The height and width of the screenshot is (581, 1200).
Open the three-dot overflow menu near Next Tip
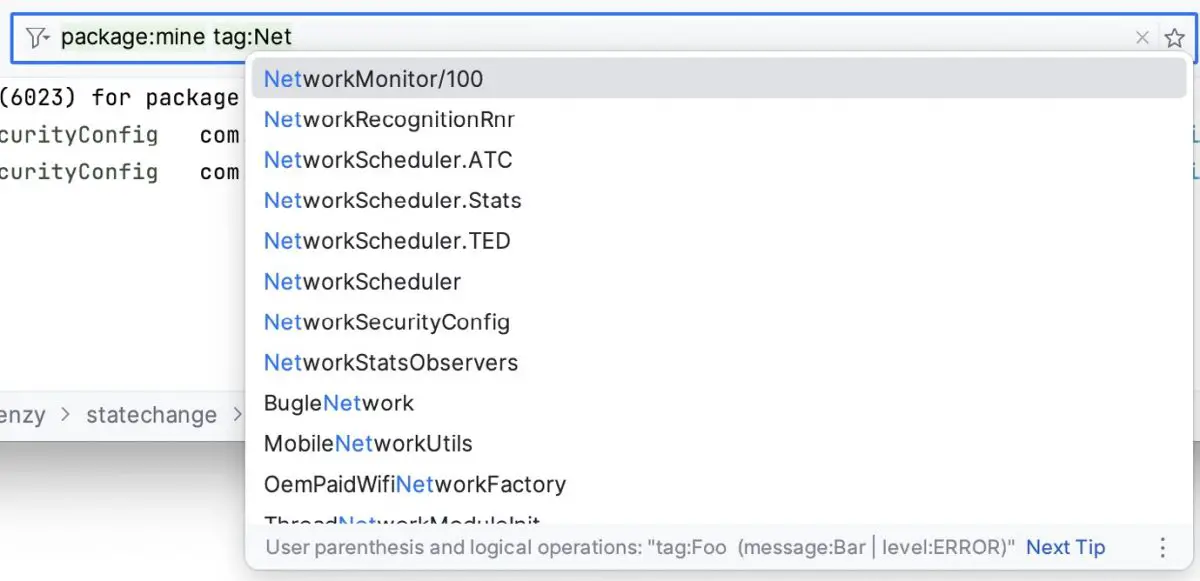tap(1162, 547)
